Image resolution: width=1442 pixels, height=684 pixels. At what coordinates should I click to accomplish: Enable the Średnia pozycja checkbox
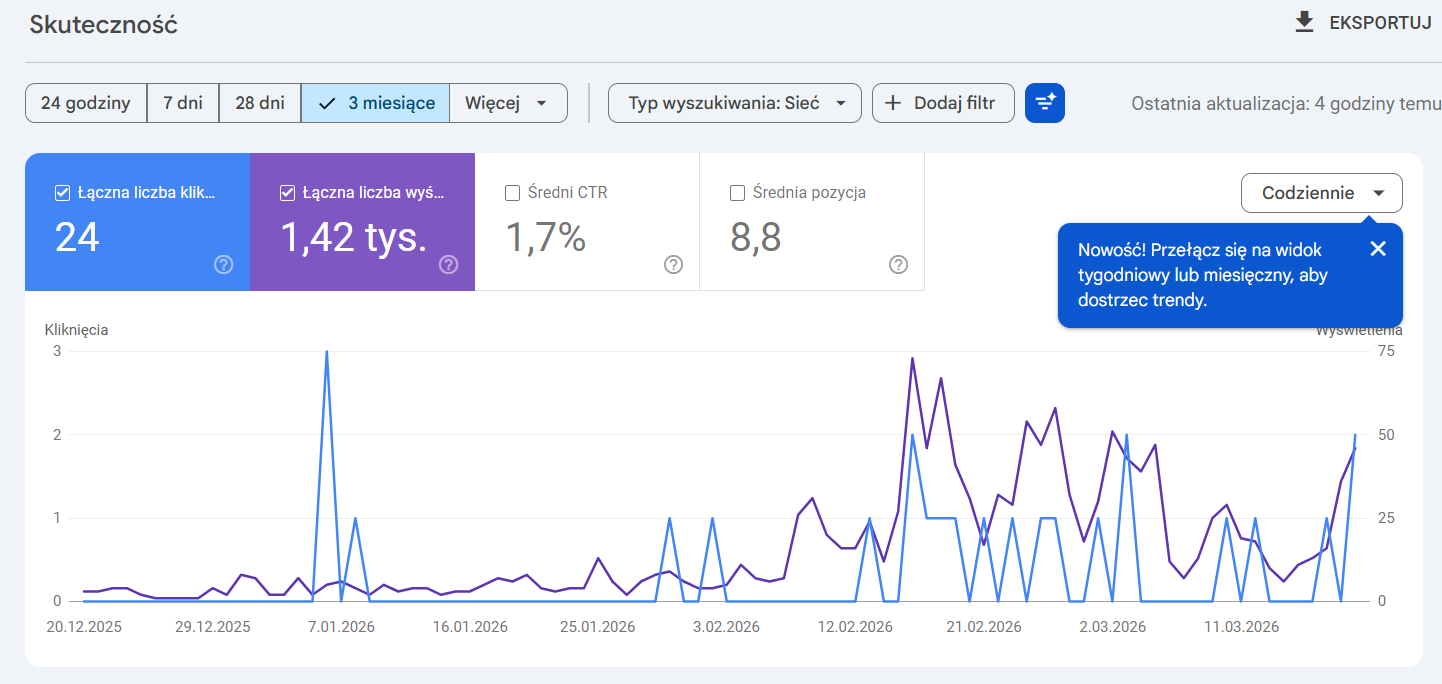click(737, 193)
